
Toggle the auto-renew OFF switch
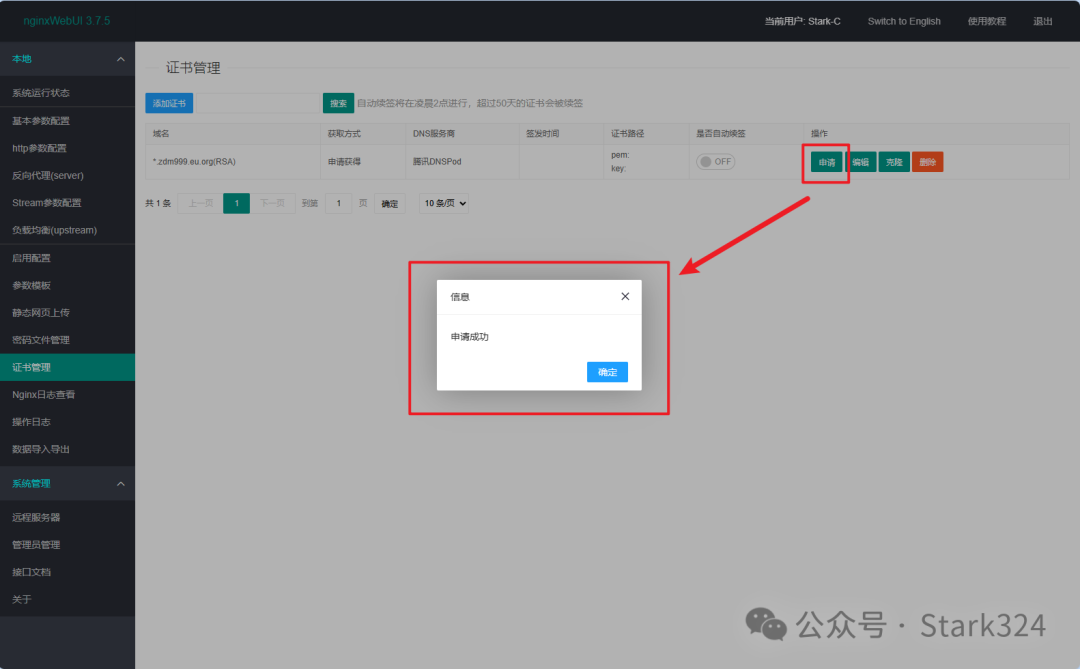tap(715, 162)
